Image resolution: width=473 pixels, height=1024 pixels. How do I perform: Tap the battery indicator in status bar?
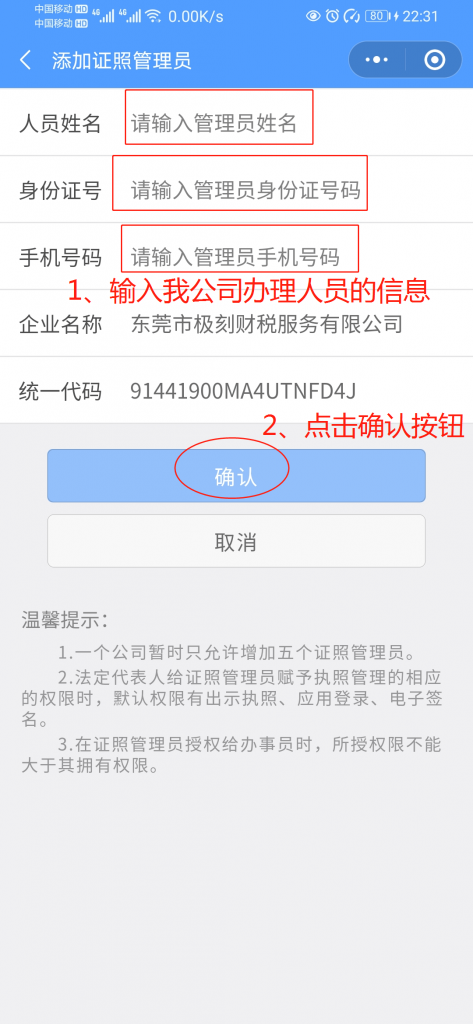pyautogui.click(x=378, y=16)
